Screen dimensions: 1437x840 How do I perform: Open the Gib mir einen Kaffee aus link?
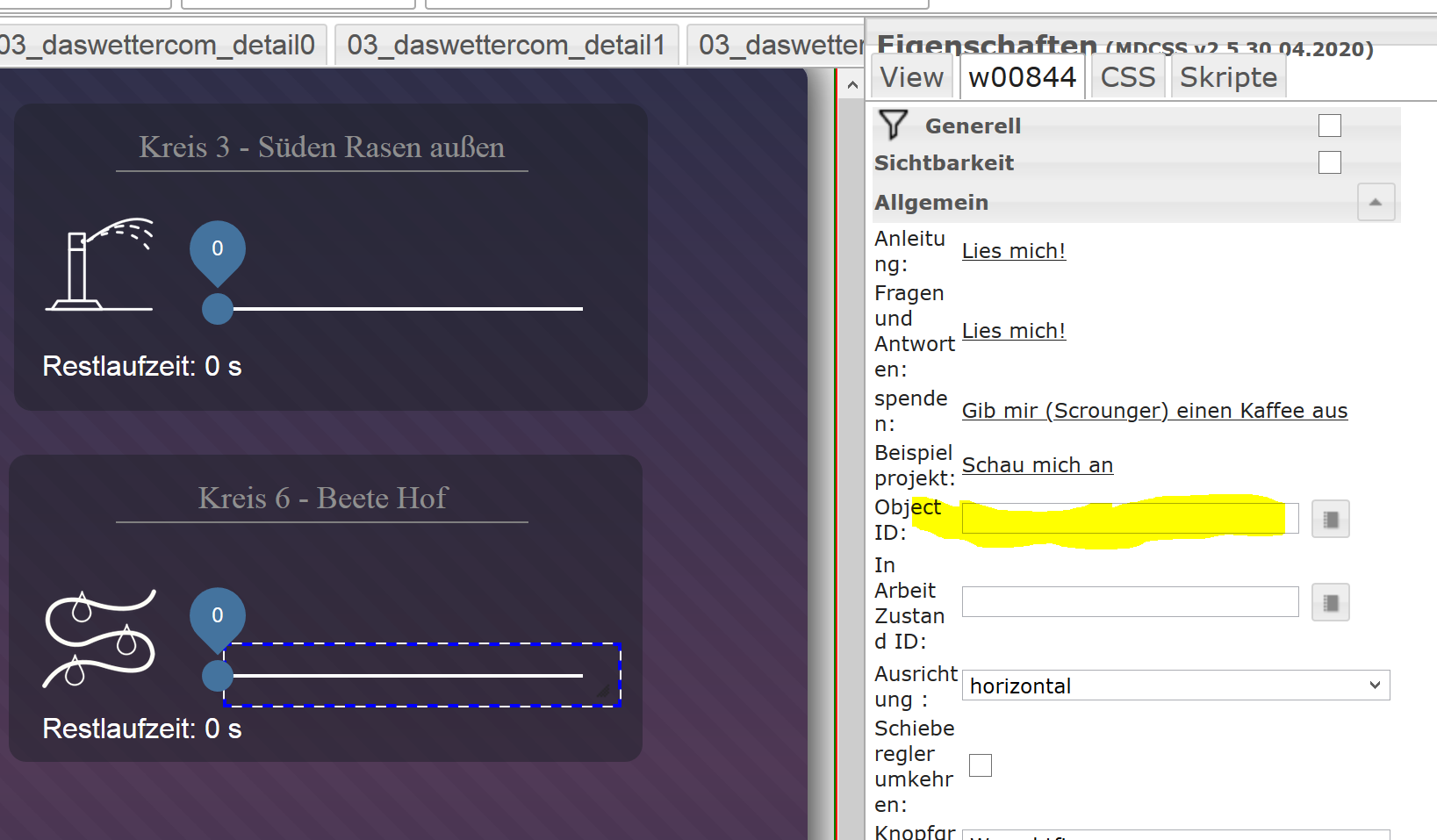click(1154, 411)
